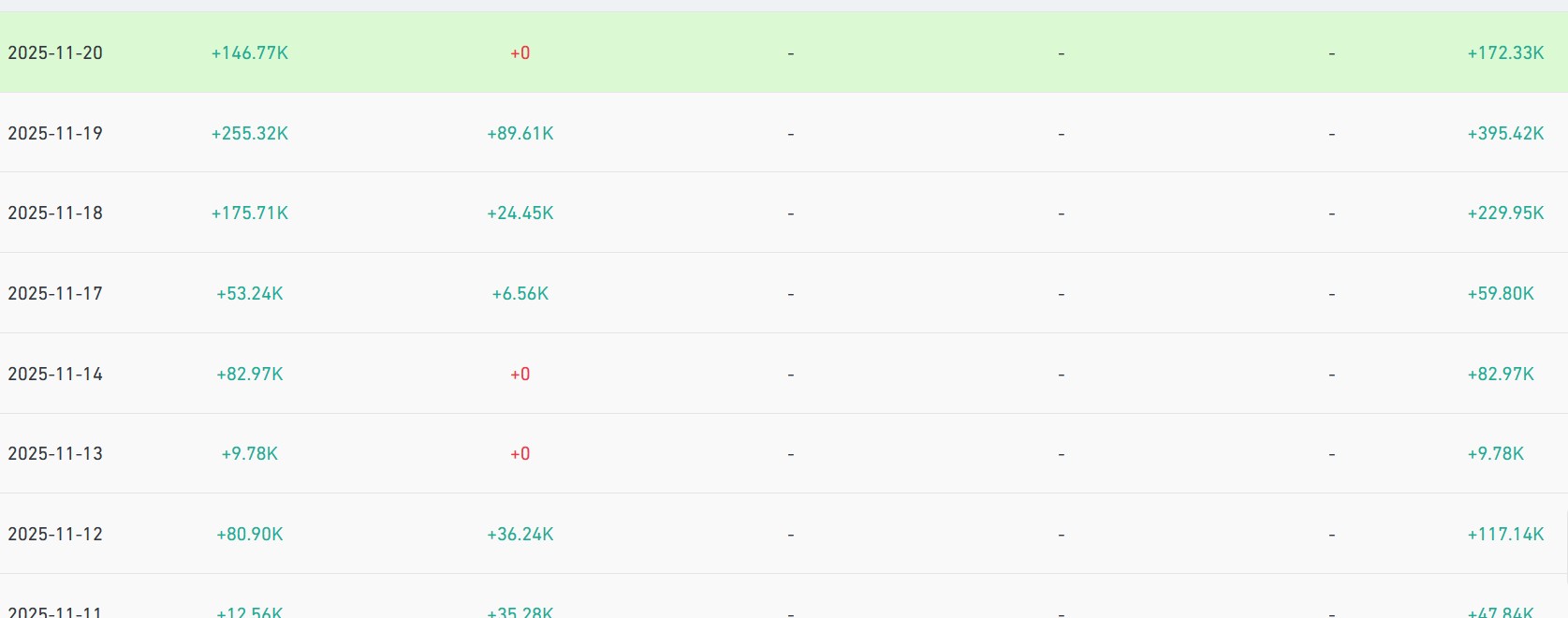Click the +395.42K value
Viewport: 1568px width, 618px height.
tap(1505, 134)
